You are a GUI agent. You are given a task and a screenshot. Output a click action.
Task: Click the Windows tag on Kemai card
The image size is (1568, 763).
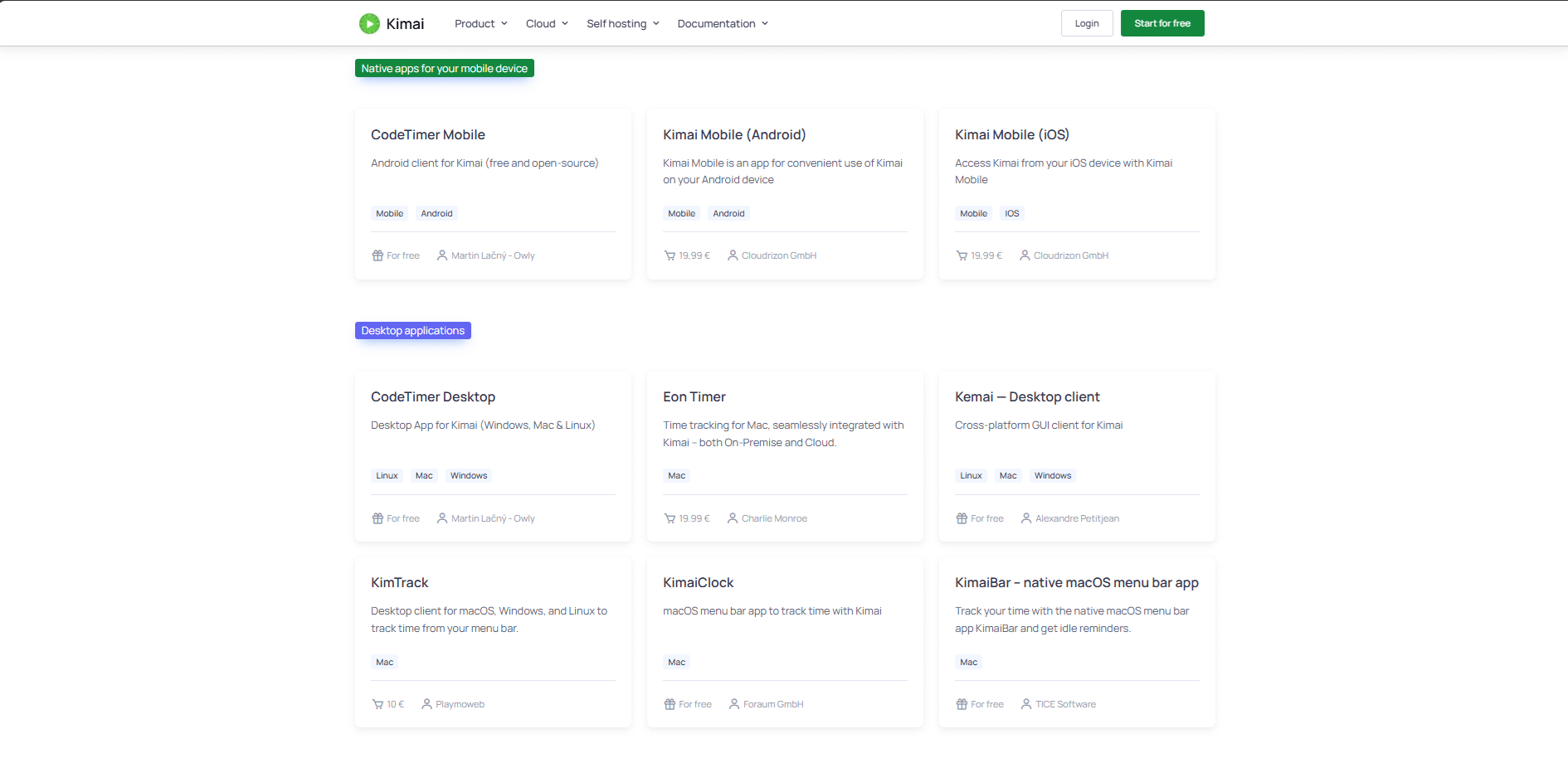[x=1052, y=476]
